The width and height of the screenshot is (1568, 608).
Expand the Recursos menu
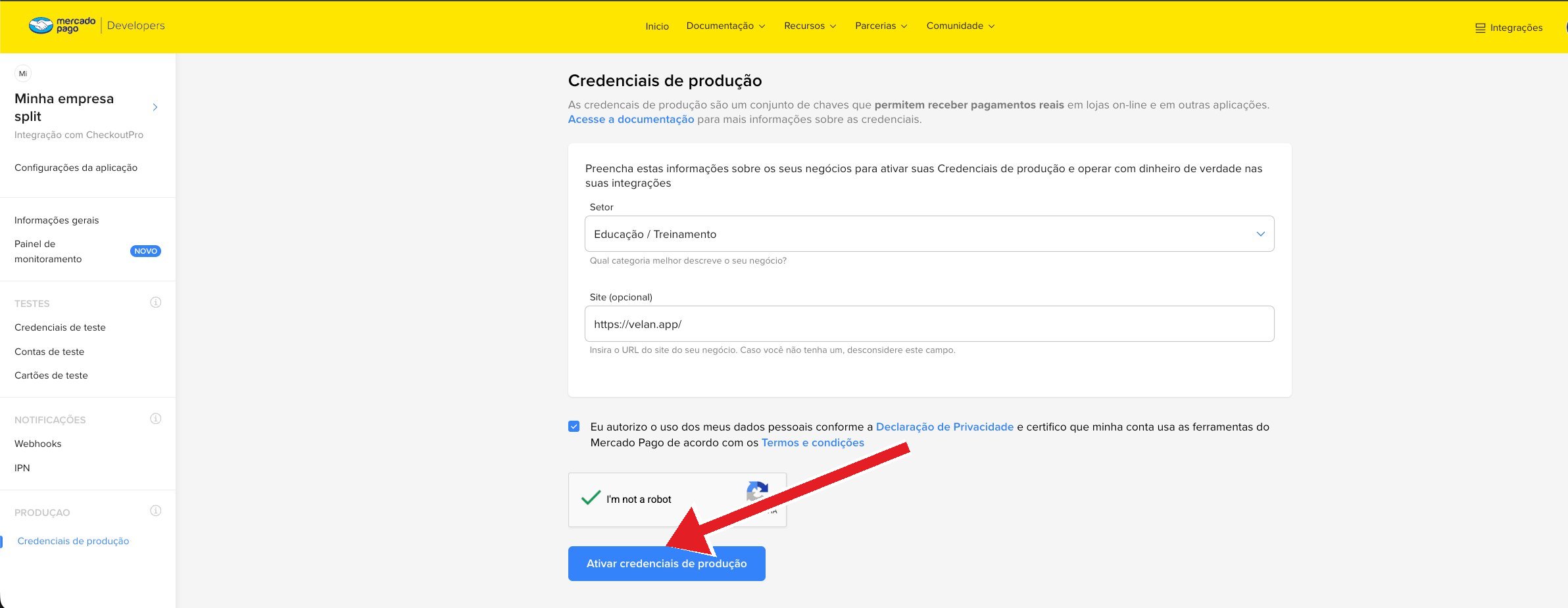click(x=810, y=26)
